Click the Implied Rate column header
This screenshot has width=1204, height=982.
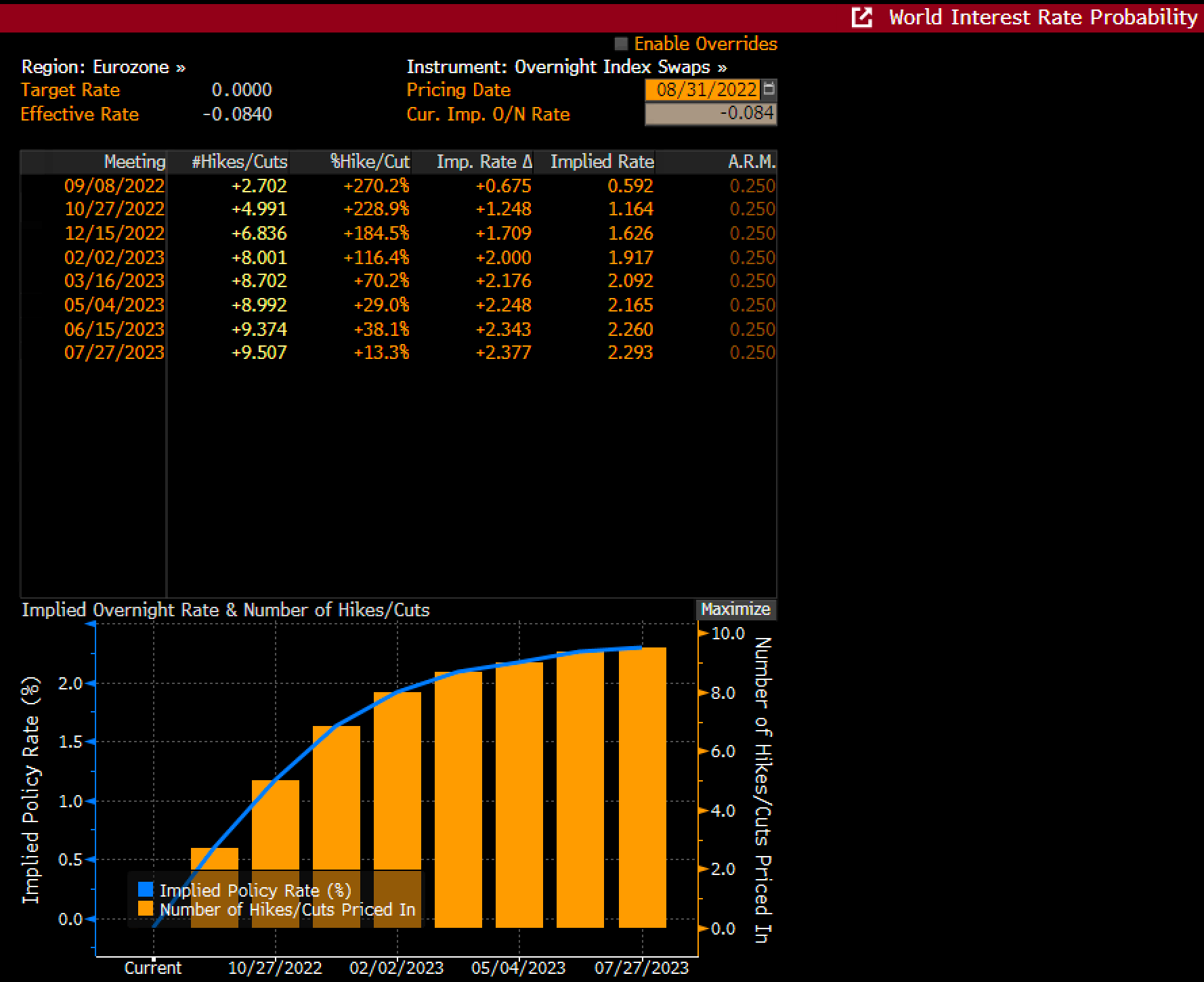click(x=602, y=161)
